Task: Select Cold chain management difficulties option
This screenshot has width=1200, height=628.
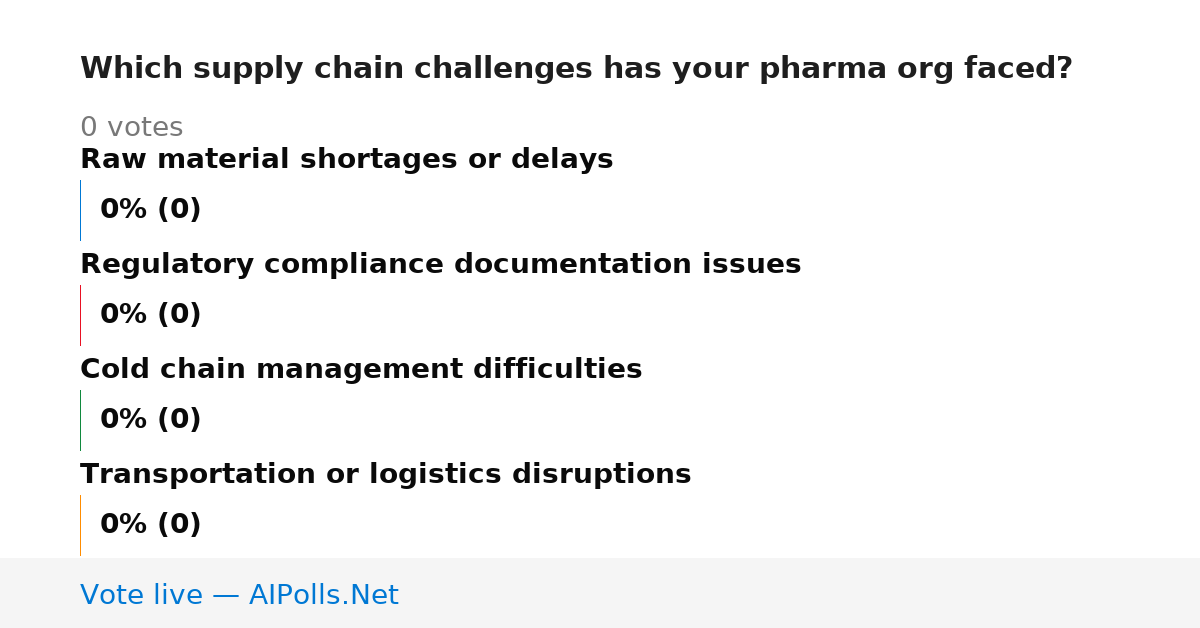Action: [361, 369]
